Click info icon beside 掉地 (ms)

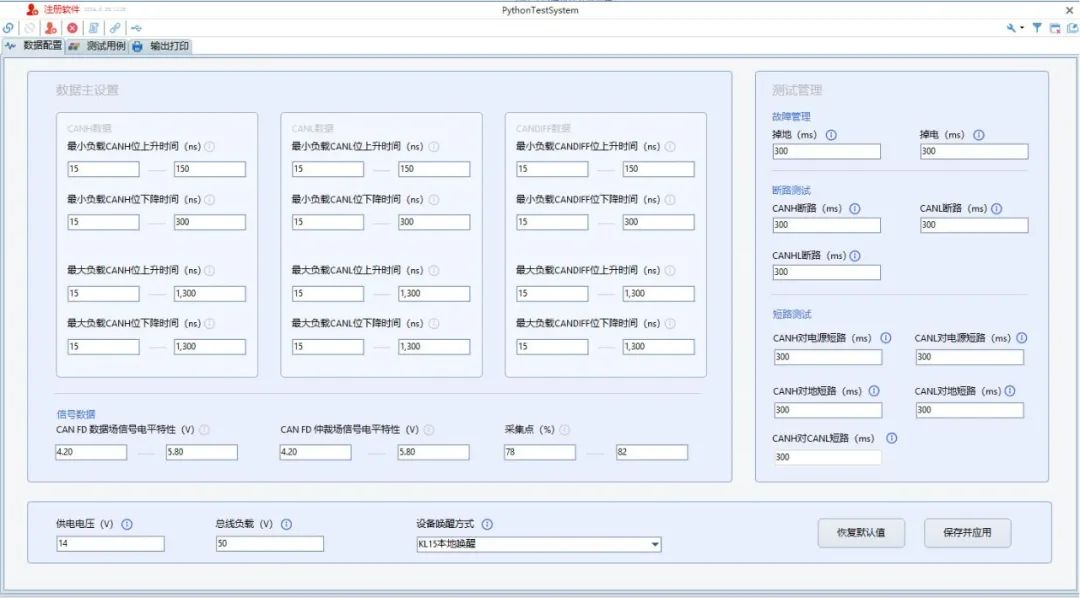point(831,135)
